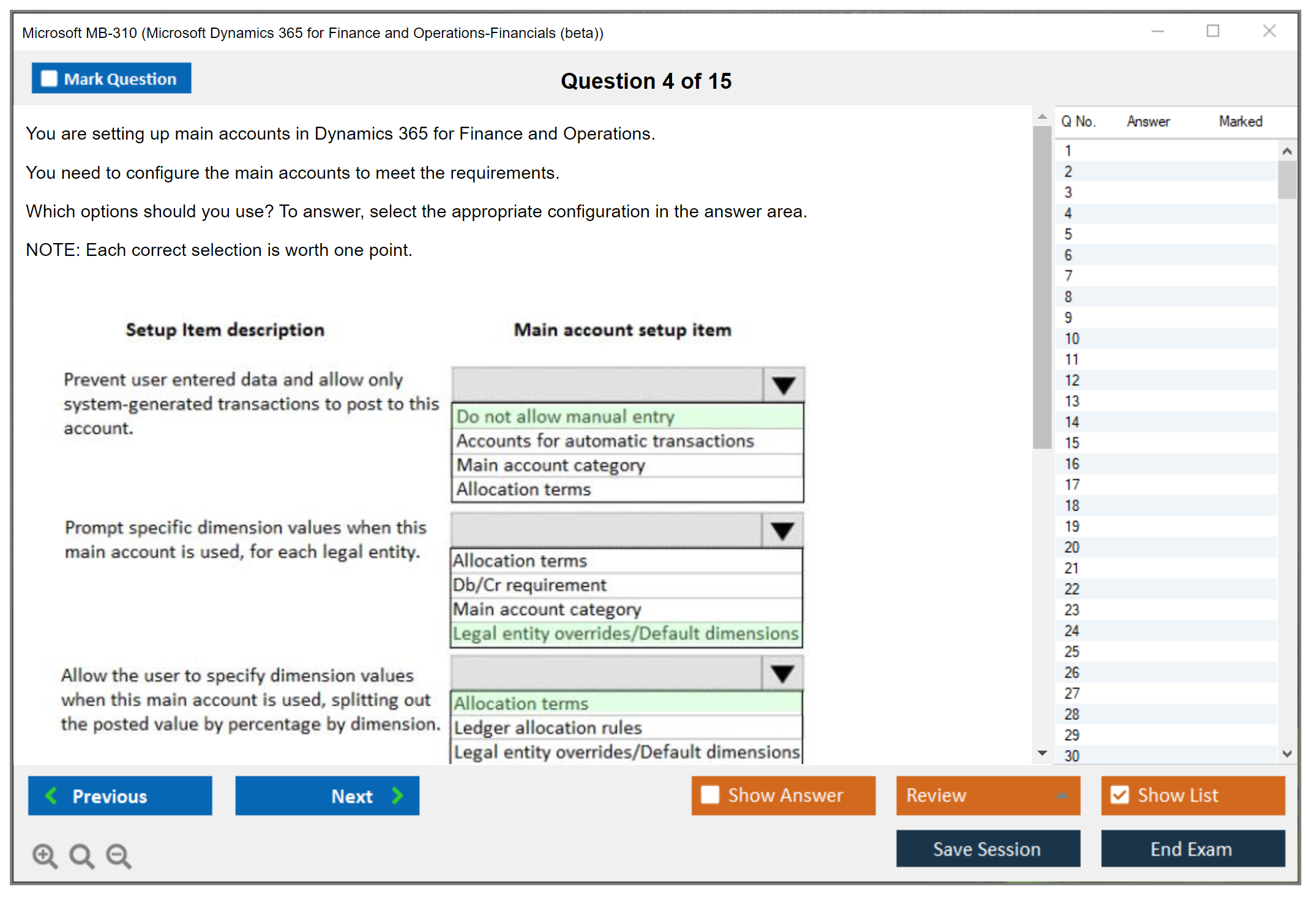Click the 'Marked' column header
Image resolution: width=1316 pixels, height=900 pixels.
(x=1241, y=121)
